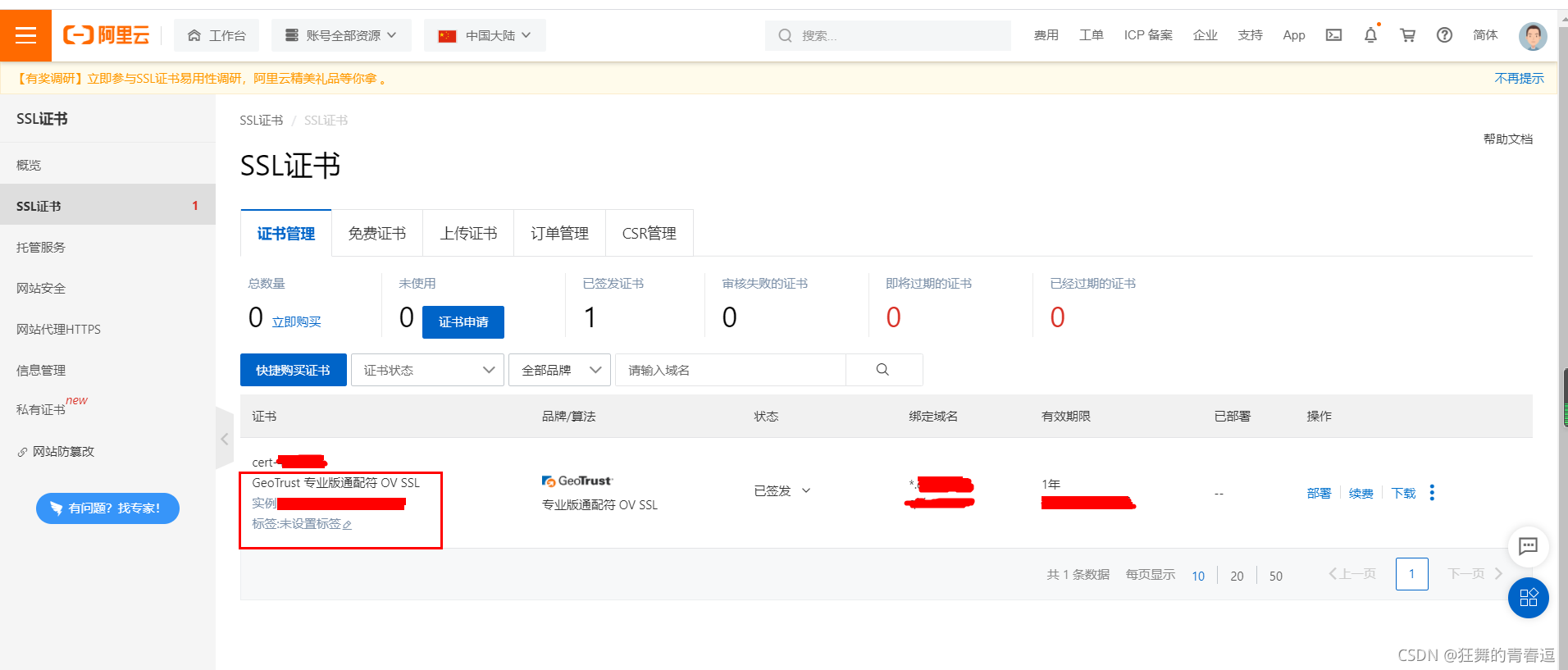1568x670 pixels.
Task: Switch to 证书管理 tab
Action: point(285,234)
